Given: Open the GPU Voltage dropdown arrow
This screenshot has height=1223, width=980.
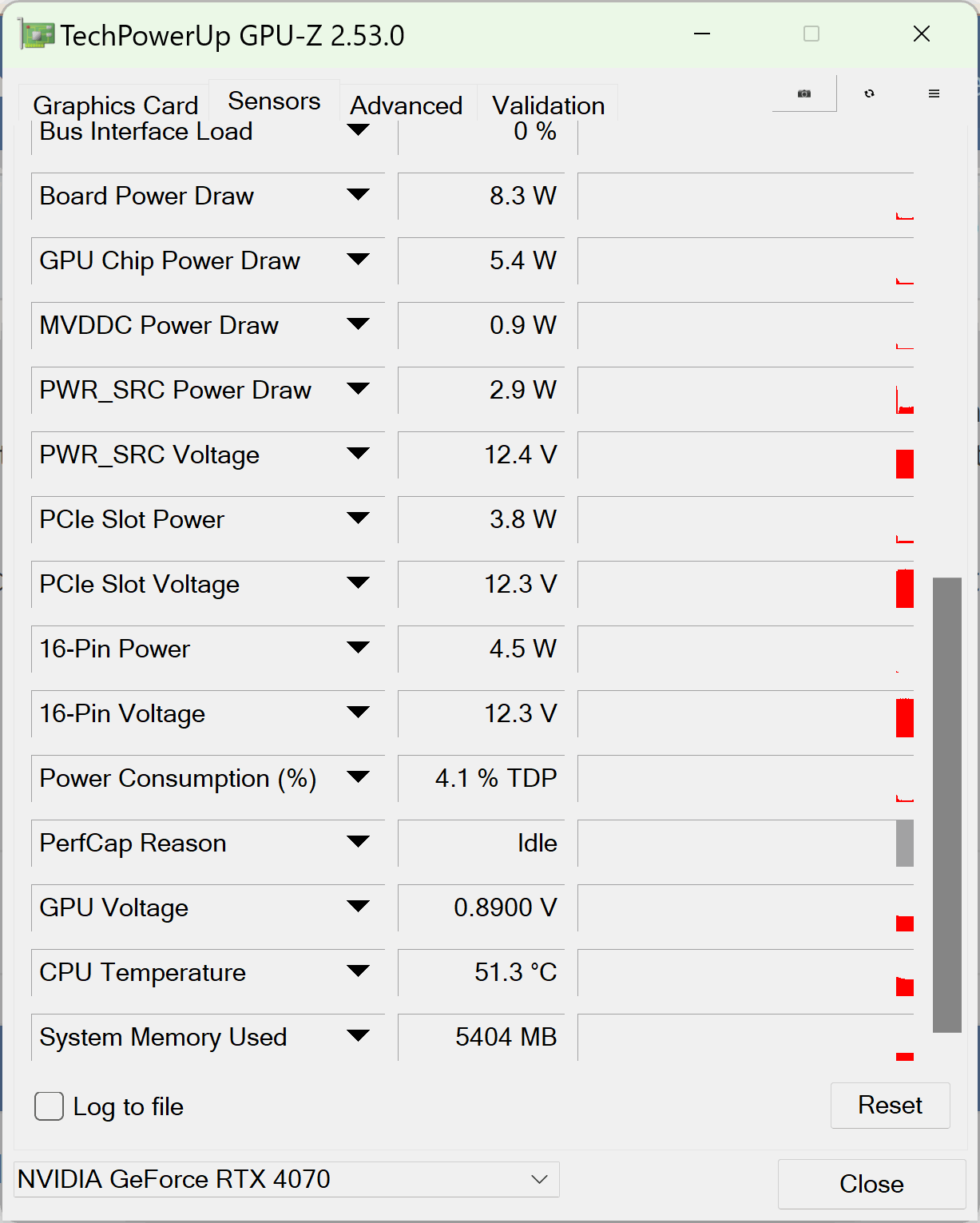Looking at the screenshot, I should [x=359, y=907].
